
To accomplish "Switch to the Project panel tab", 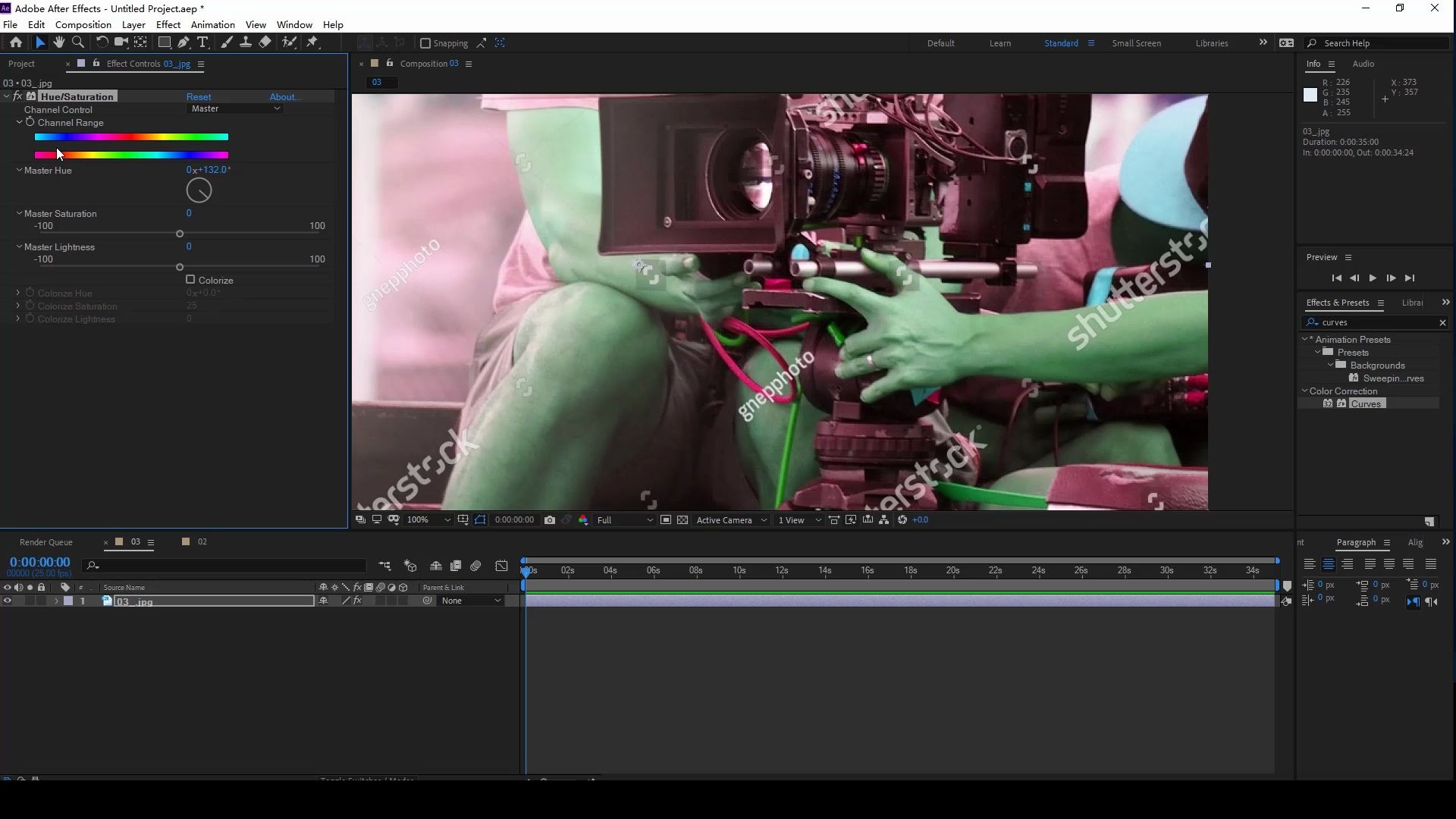I will (21, 64).
